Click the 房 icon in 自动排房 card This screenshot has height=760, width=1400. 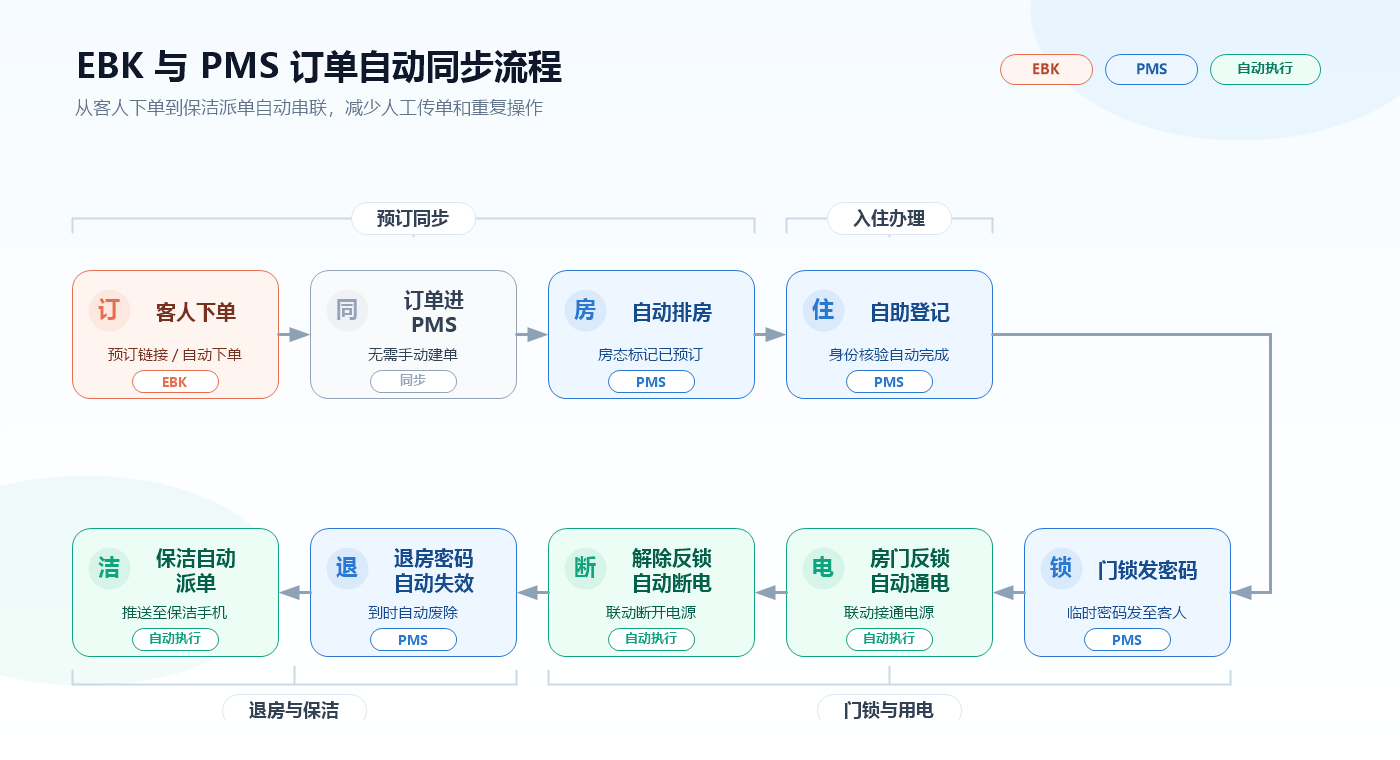point(585,311)
